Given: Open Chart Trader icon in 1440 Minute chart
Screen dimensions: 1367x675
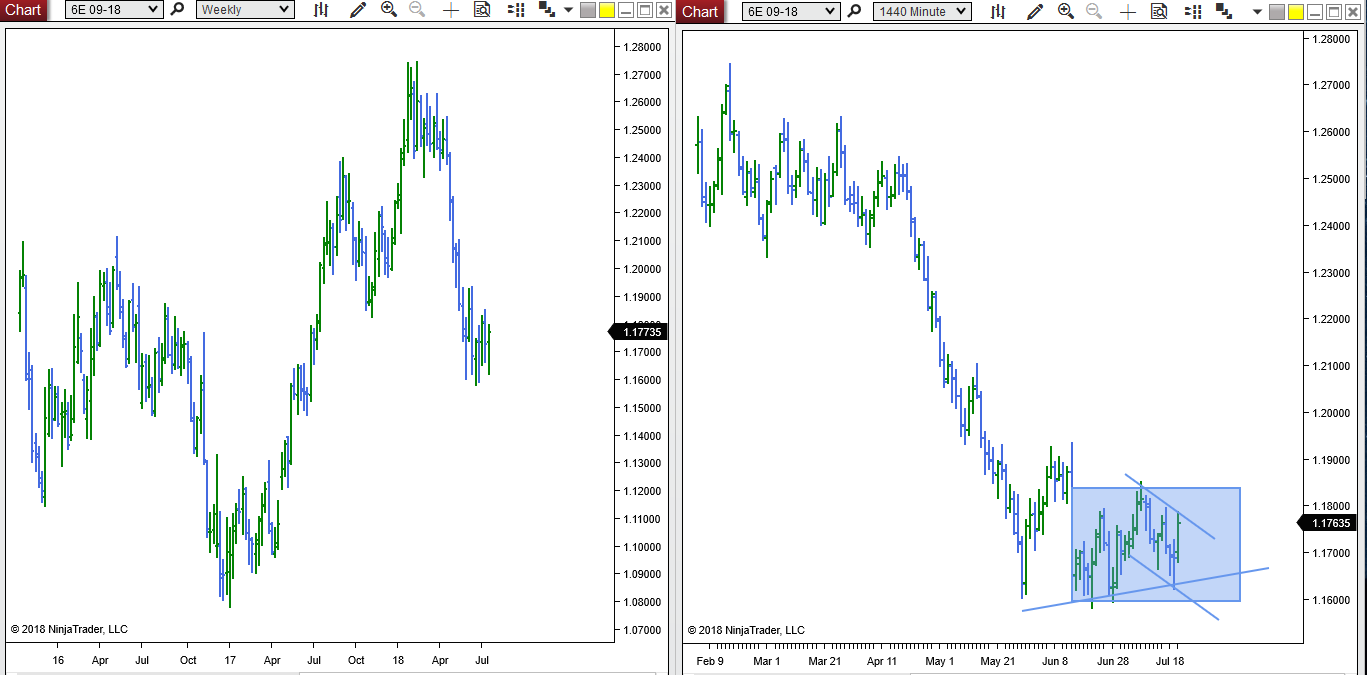Looking at the screenshot, I should [x=1193, y=12].
